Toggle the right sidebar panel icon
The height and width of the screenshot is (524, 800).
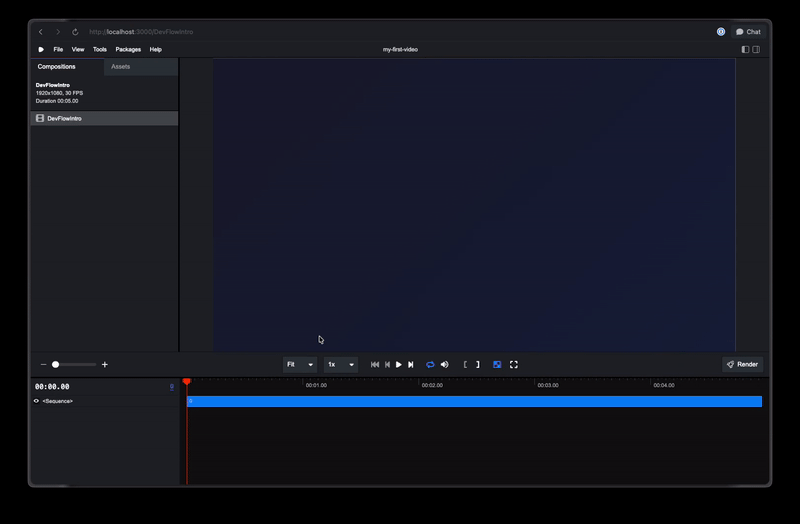pos(756,49)
